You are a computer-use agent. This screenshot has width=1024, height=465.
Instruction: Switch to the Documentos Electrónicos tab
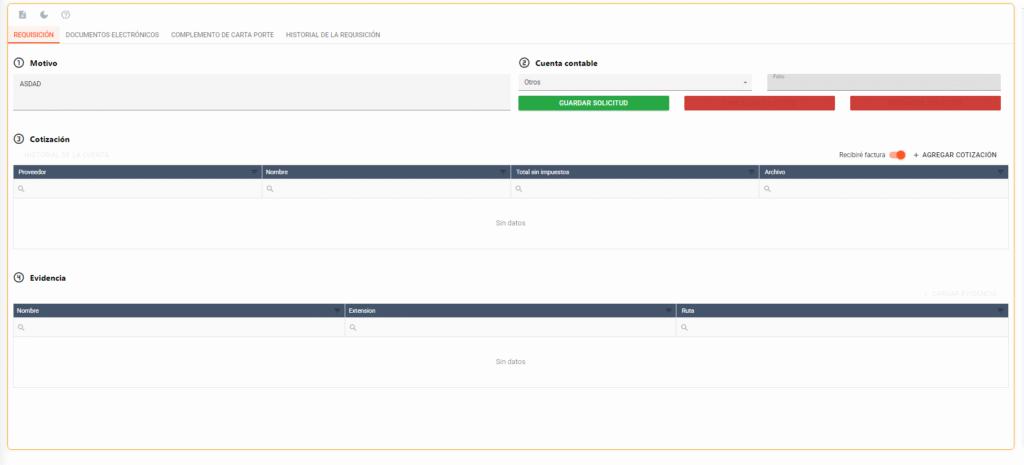click(x=112, y=35)
